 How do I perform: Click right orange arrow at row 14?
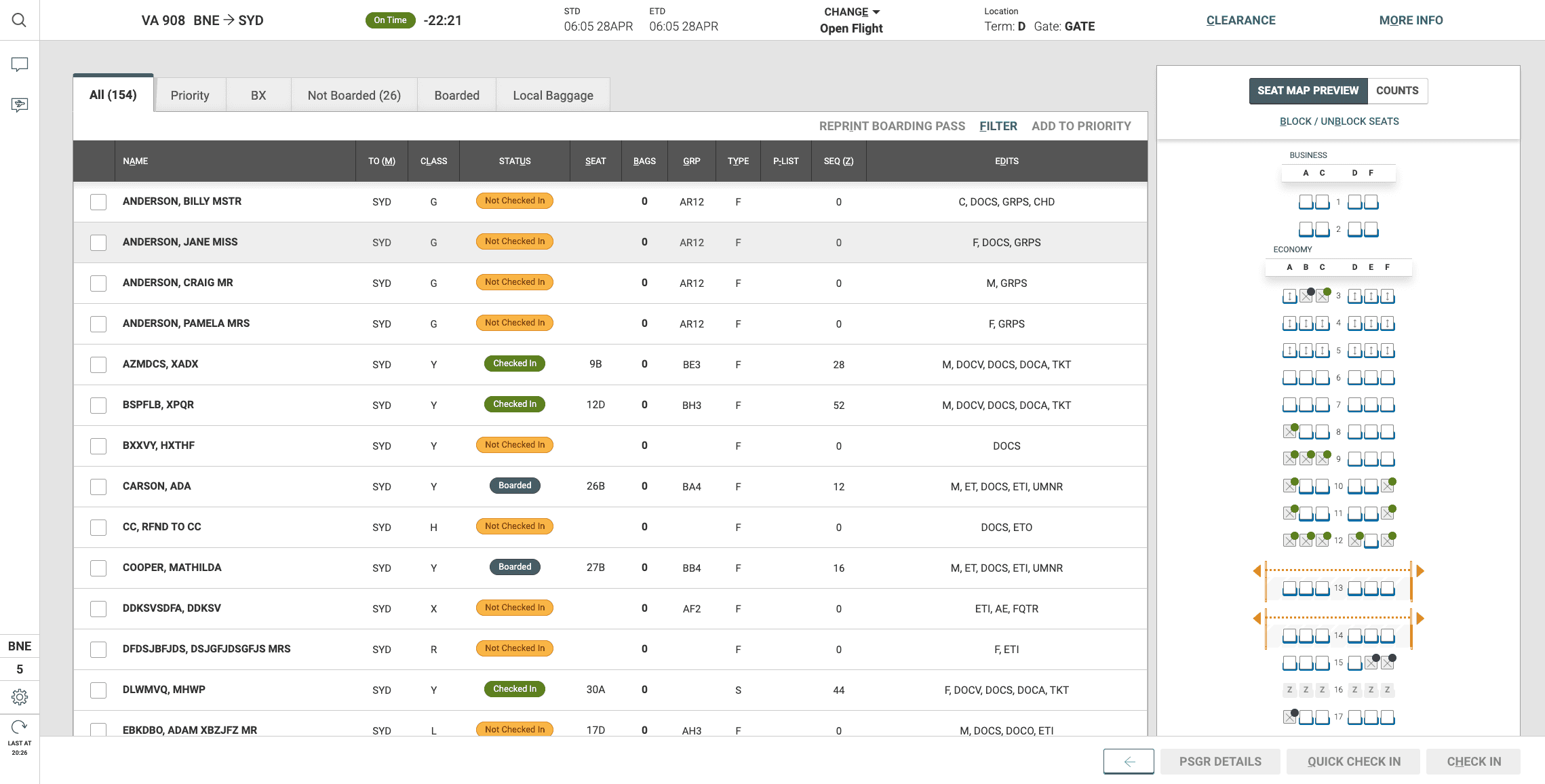point(1420,619)
